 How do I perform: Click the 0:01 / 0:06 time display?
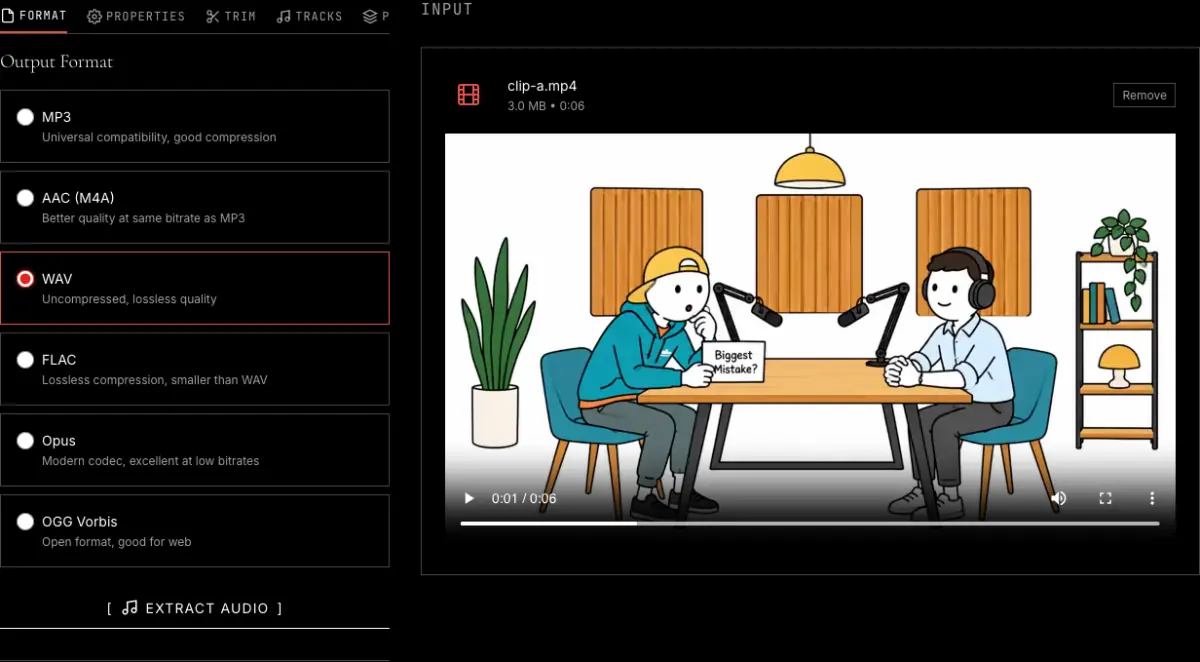524,498
